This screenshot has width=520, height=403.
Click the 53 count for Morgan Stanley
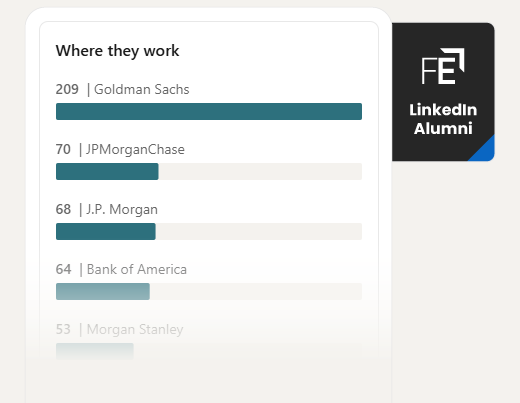pyautogui.click(x=63, y=329)
